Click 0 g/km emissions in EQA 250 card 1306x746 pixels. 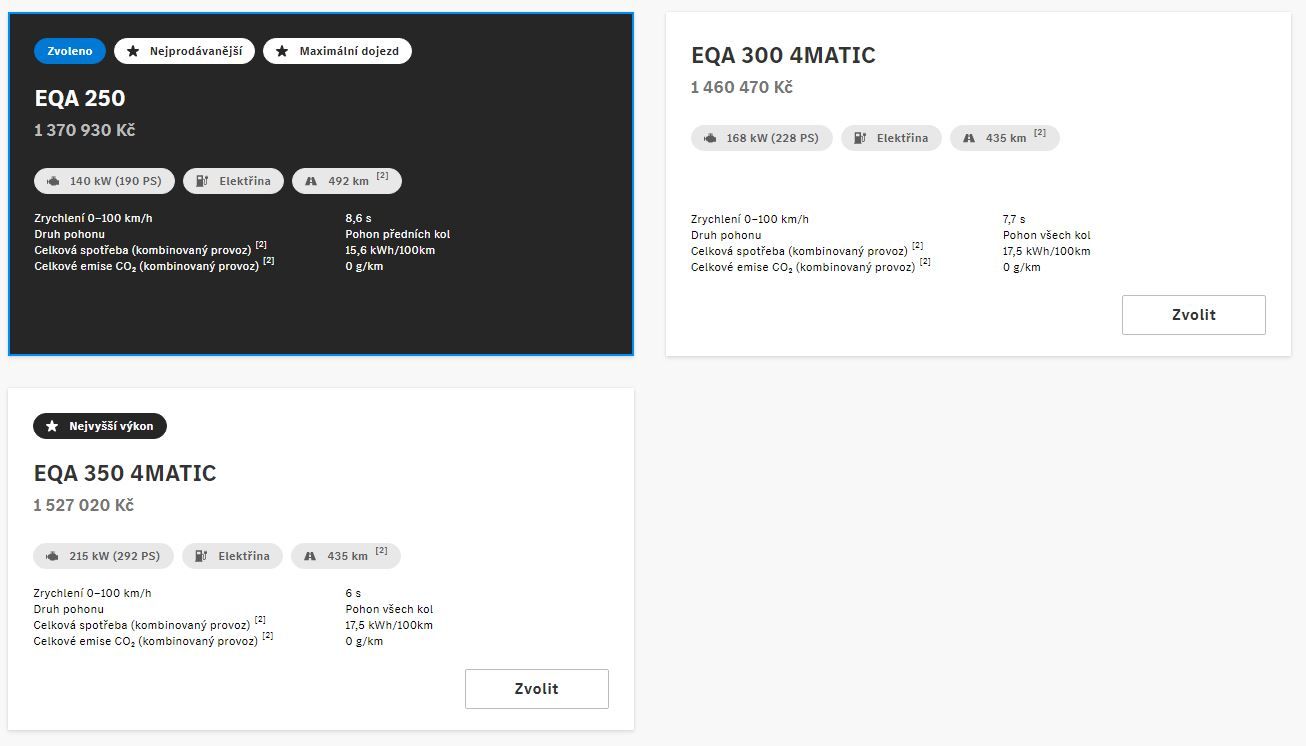(x=364, y=266)
